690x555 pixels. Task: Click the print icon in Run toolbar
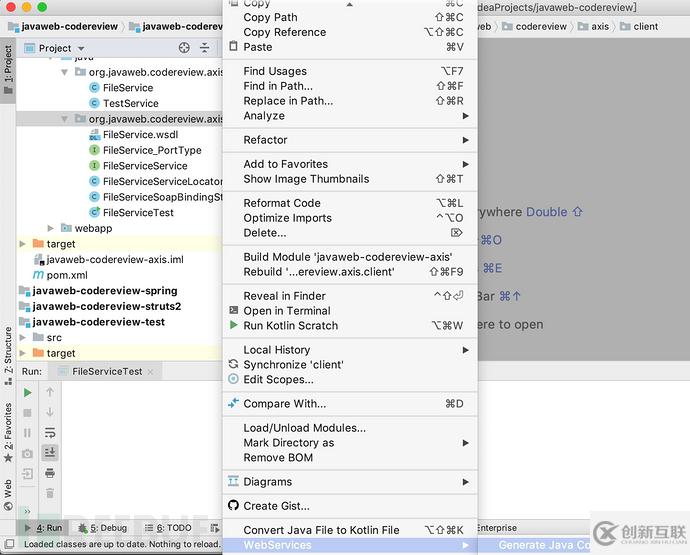click(x=50, y=473)
